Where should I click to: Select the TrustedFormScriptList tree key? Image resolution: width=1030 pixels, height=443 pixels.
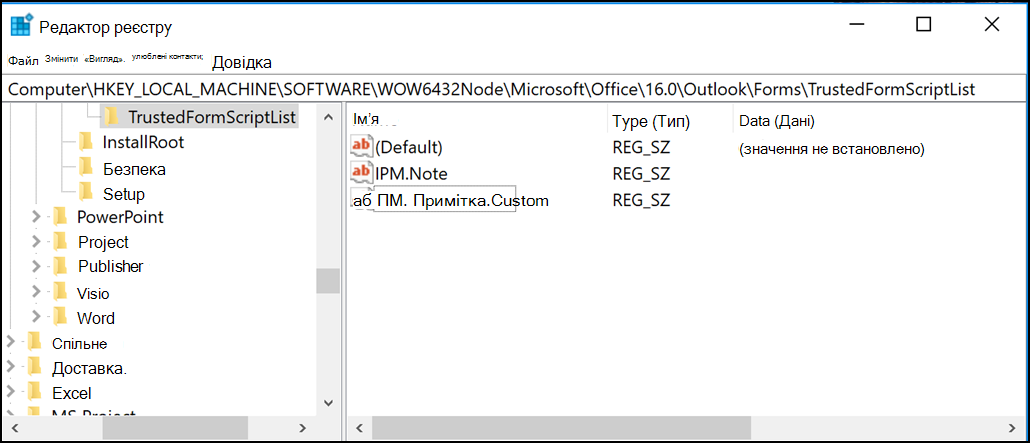pyautogui.click(x=212, y=117)
